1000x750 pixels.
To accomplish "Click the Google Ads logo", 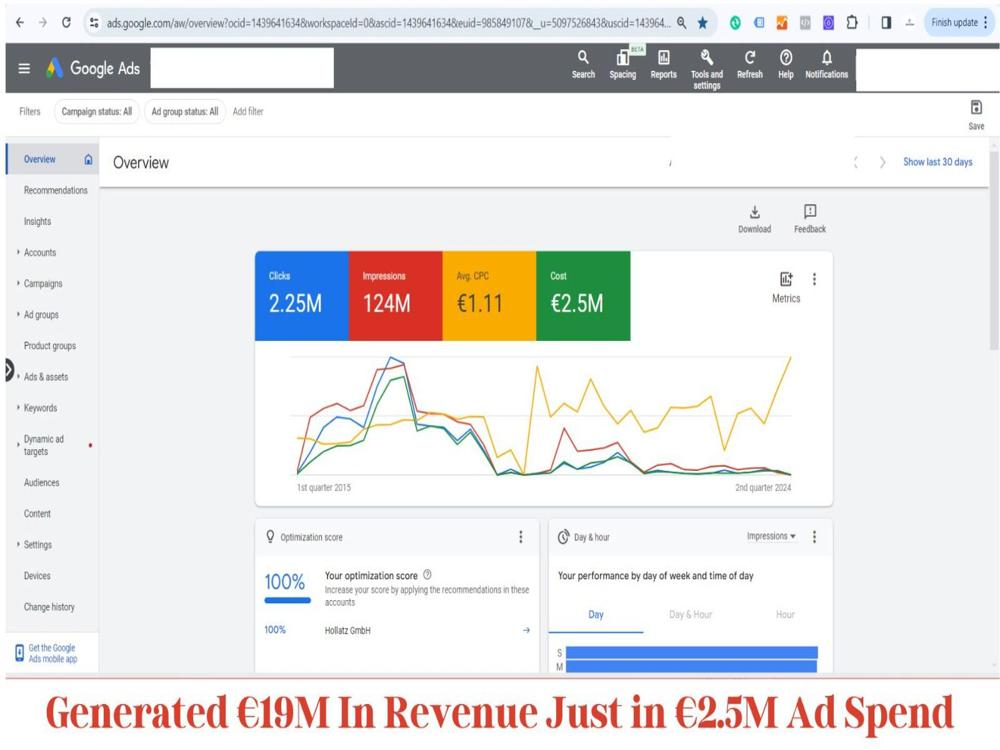I will [x=93, y=68].
